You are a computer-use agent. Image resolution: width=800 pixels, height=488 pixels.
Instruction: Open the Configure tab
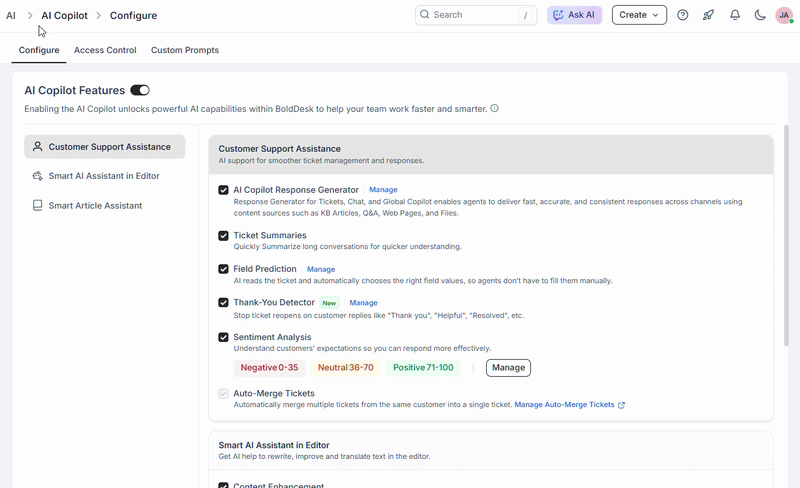point(39,50)
